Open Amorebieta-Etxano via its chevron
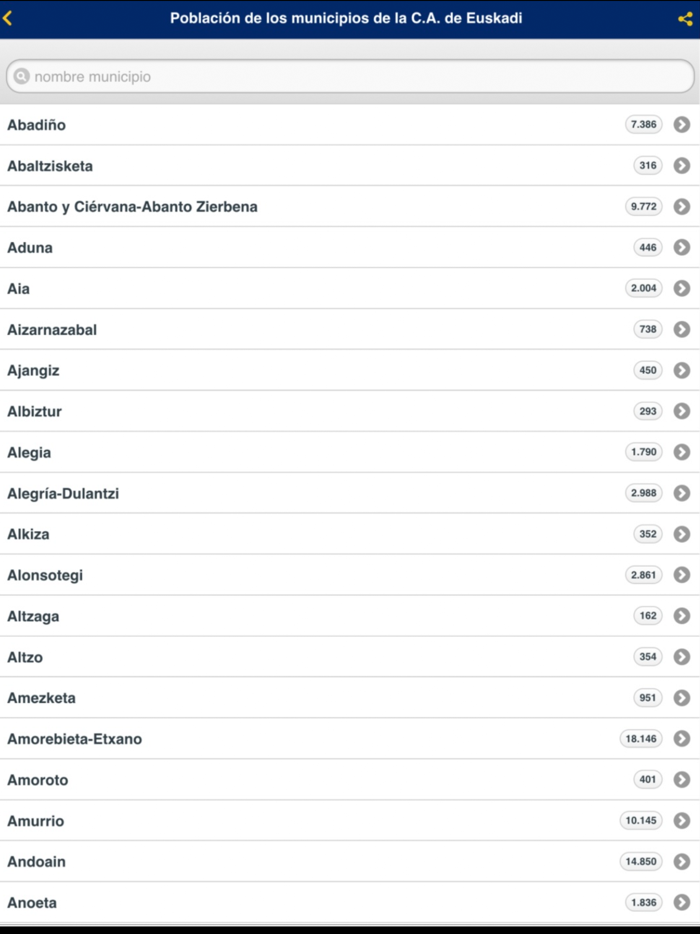 (682, 738)
